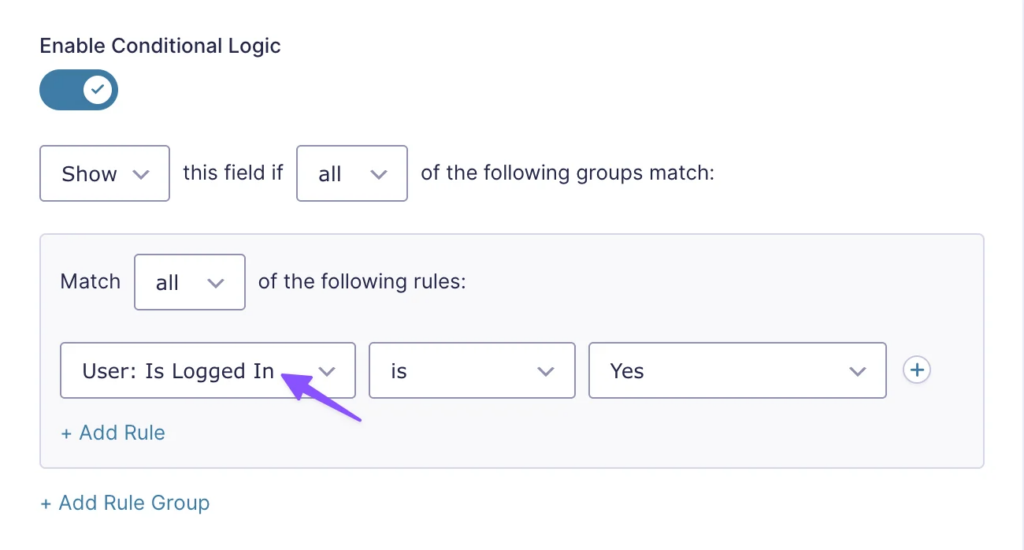Viewport: 1024px width, 550px height.
Task: Click the chevron arrow in 'is' operator dropdown
Action: pos(546,372)
